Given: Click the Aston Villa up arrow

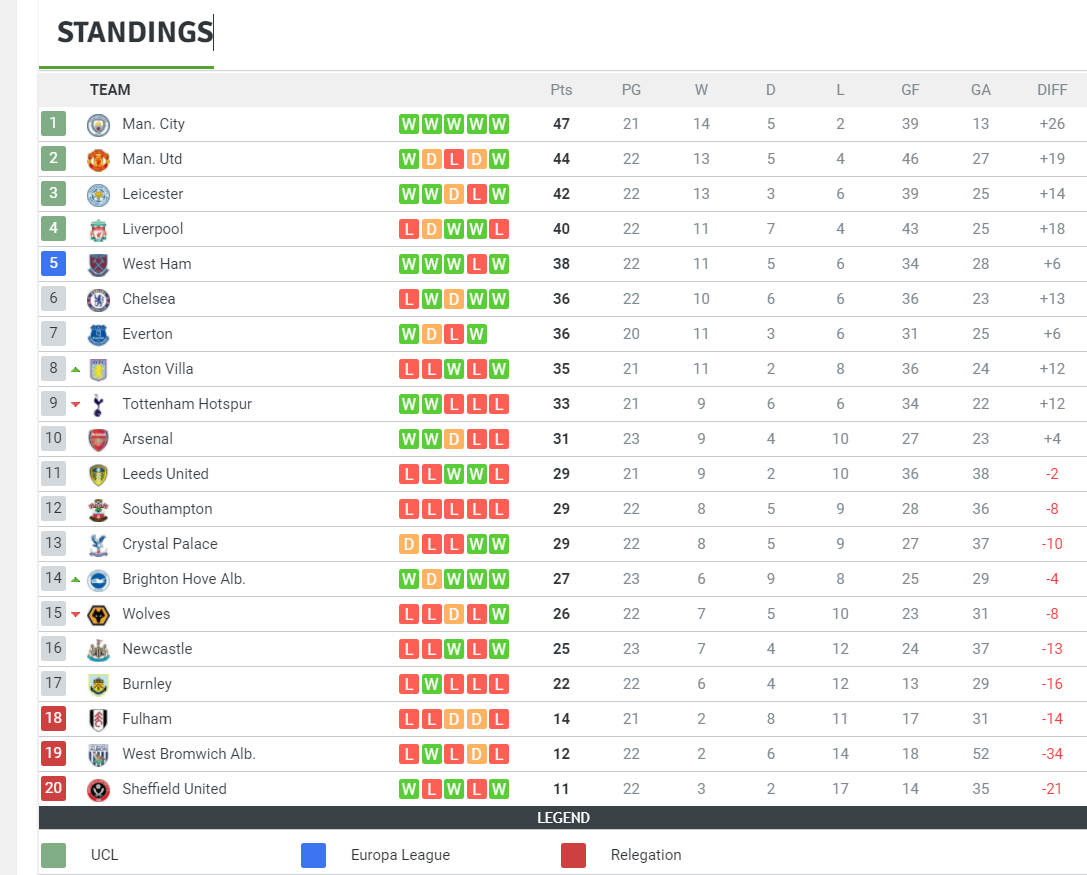Looking at the screenshot, I should pos(76,369).
